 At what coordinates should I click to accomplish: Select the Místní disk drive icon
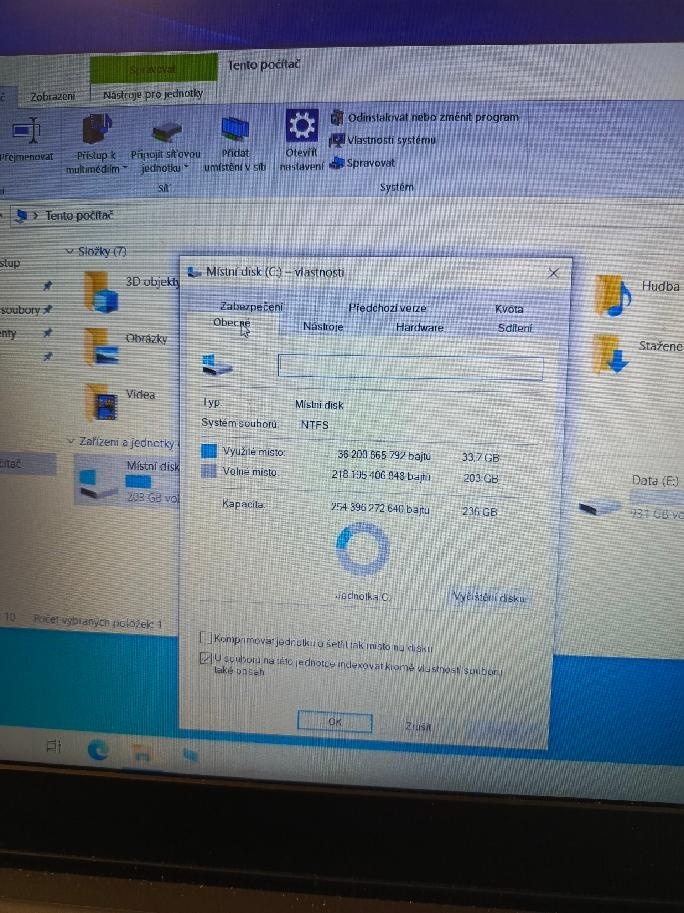point(97,484)
